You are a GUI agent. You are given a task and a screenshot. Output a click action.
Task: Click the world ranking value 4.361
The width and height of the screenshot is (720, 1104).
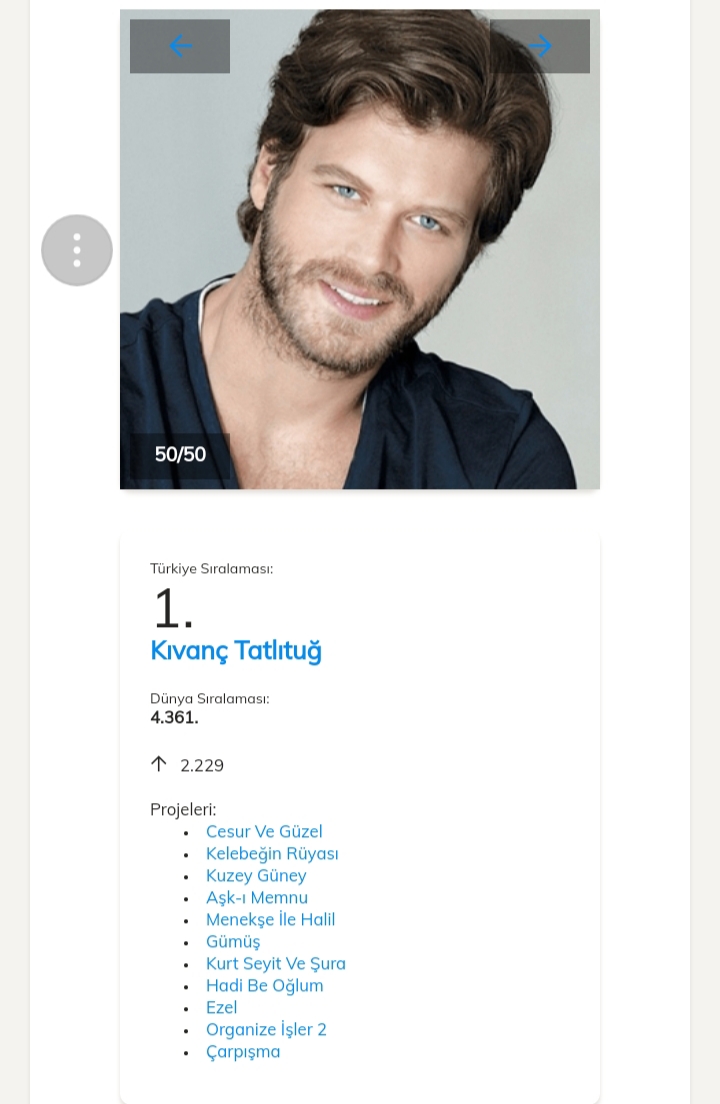[x=175, y=717]
